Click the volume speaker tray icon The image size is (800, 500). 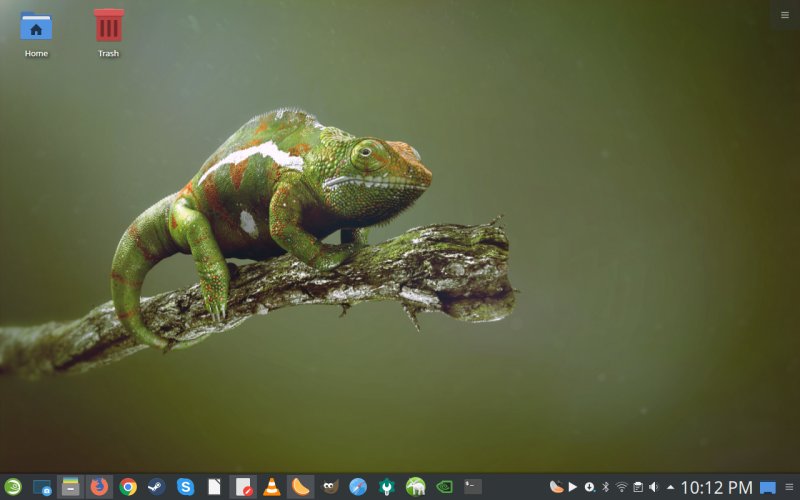pyautogui.click(x=653, y=487)
